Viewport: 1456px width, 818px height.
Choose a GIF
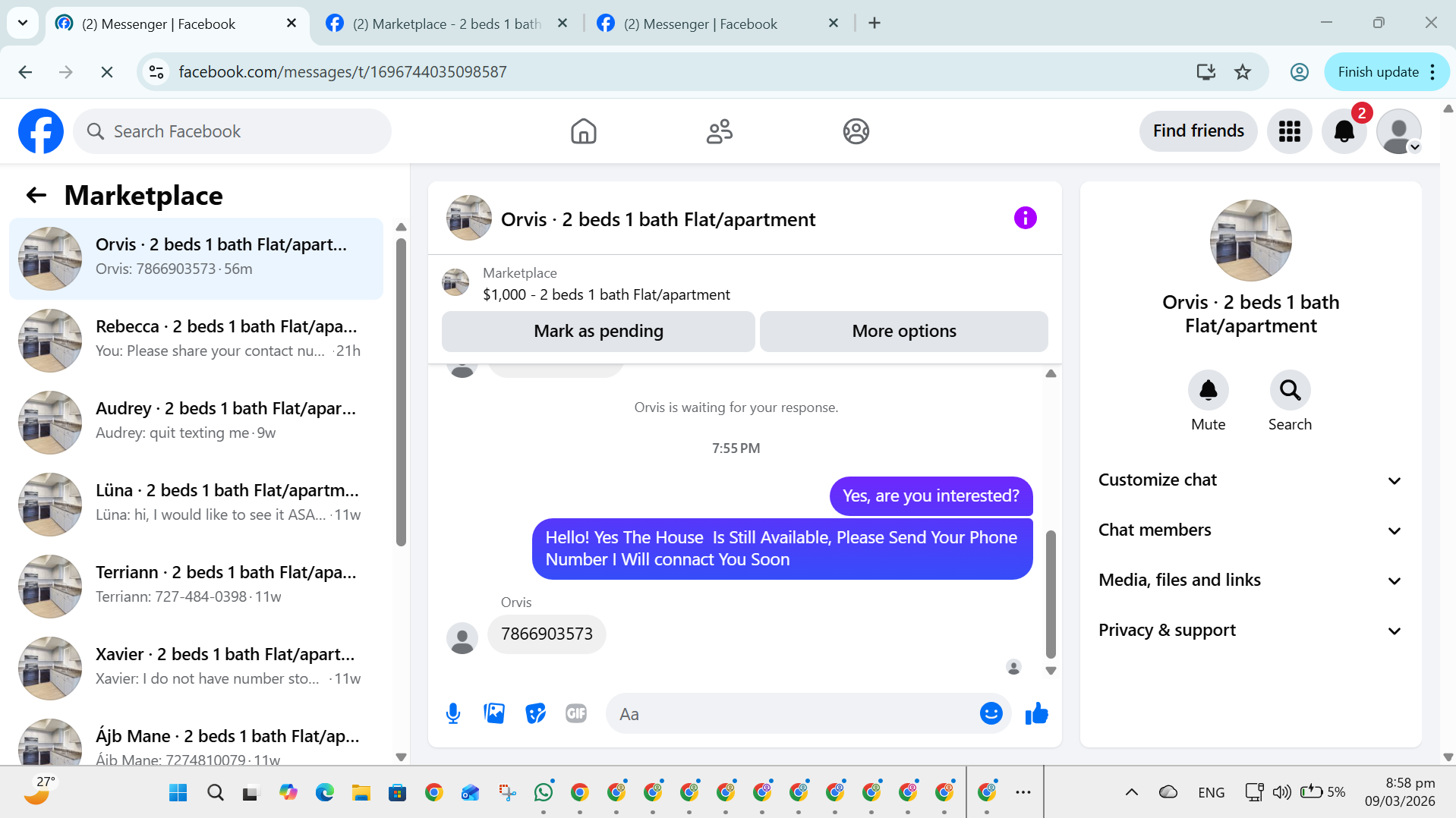(x=576, y=713)
